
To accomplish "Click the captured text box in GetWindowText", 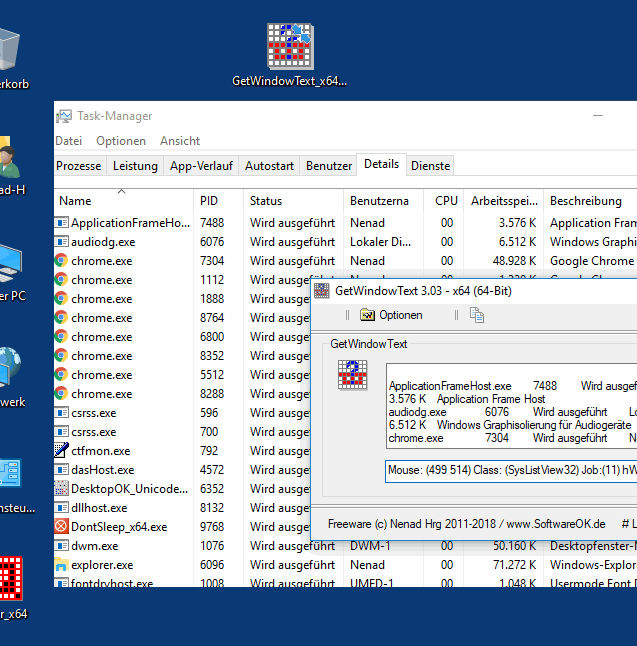I will pyautogui.click(x=511, y=406).
